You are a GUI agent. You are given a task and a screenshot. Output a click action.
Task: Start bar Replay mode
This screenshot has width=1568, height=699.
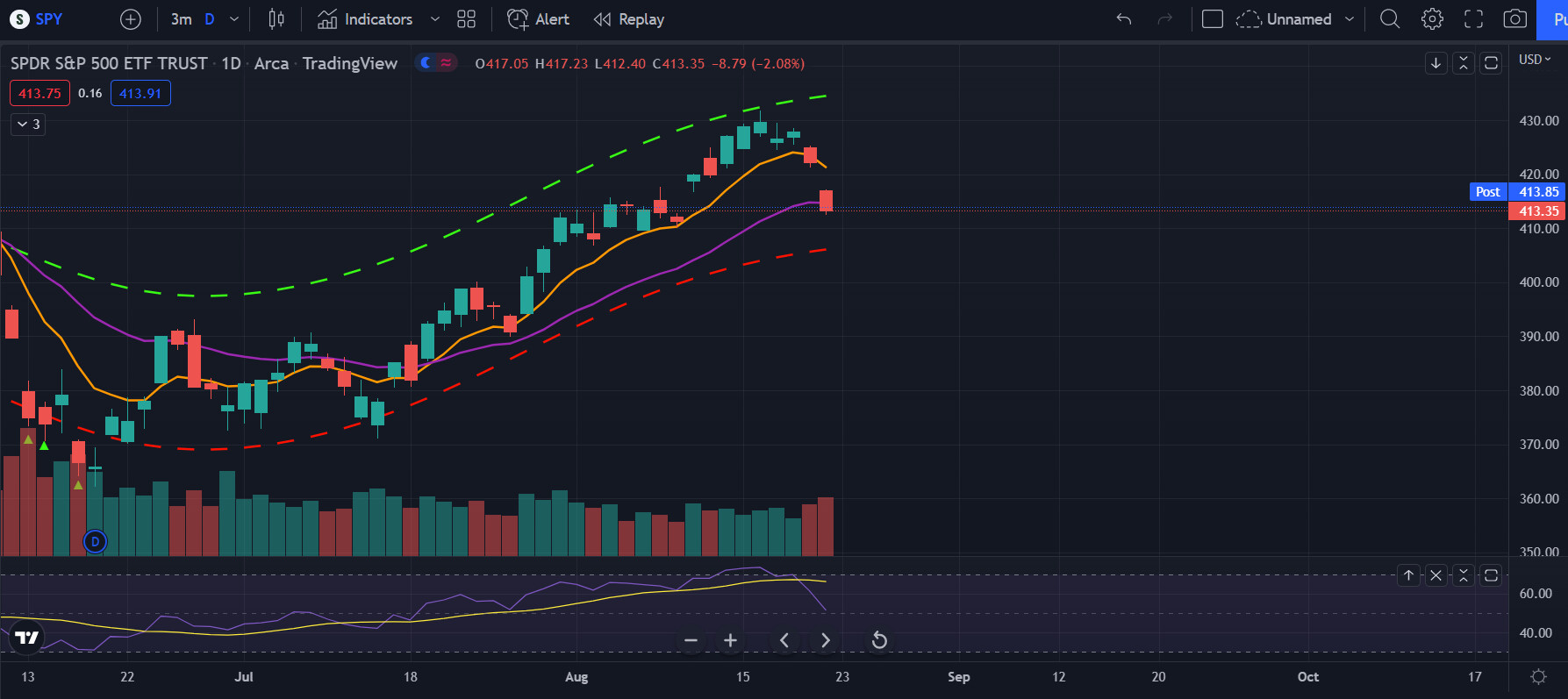point(629,19)
